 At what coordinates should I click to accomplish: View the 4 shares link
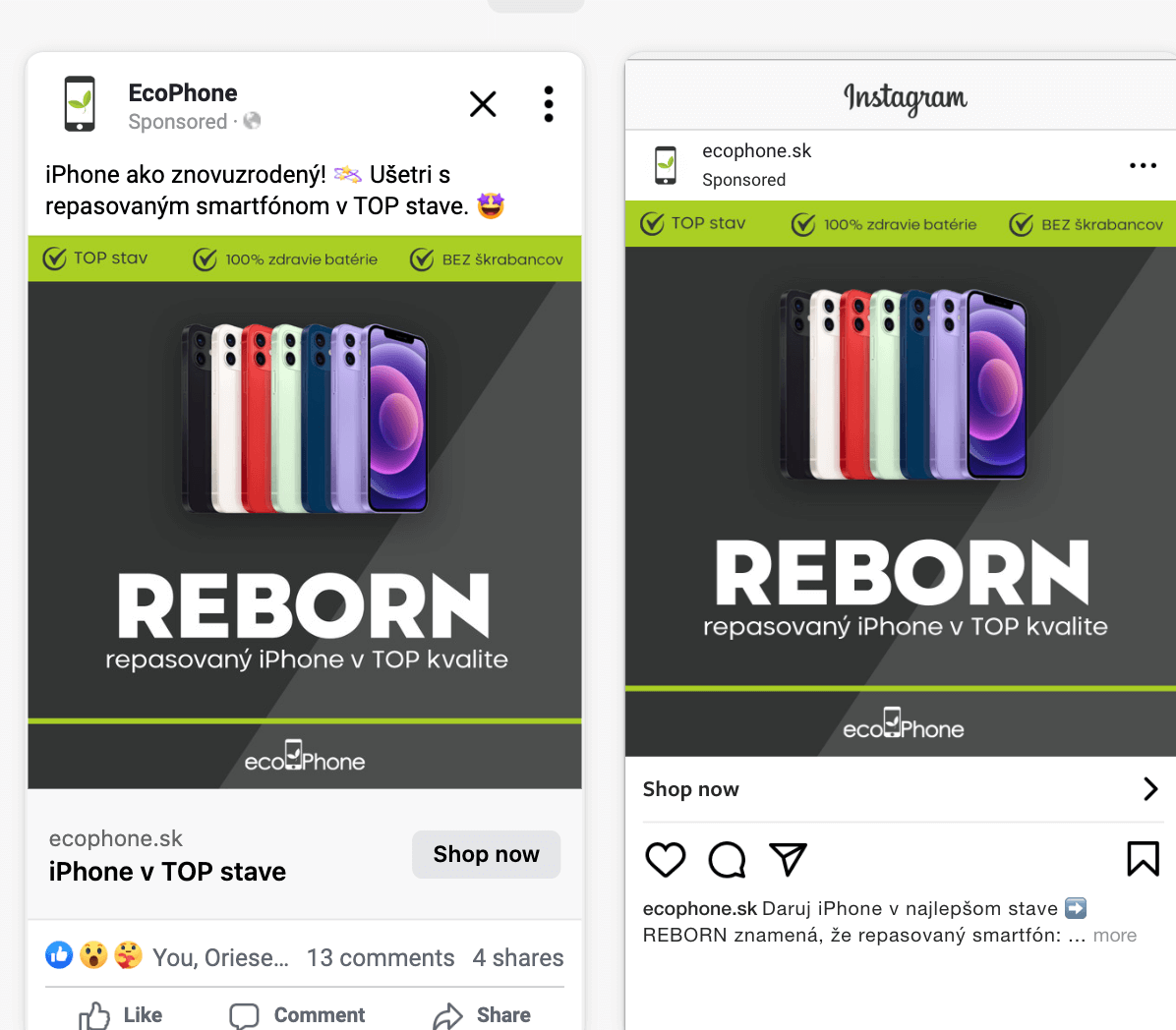coord(518,958)
